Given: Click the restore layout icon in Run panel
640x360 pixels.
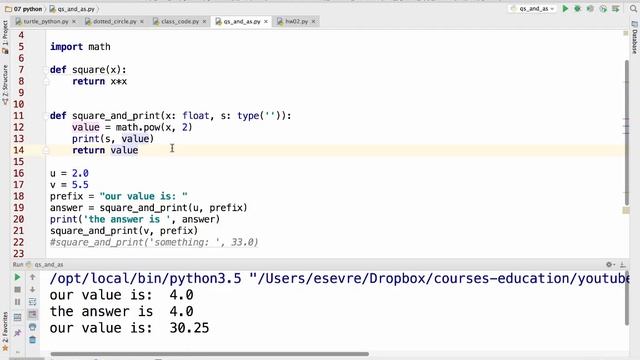Looking at the screenshot, I should click(x=17, y=317).
